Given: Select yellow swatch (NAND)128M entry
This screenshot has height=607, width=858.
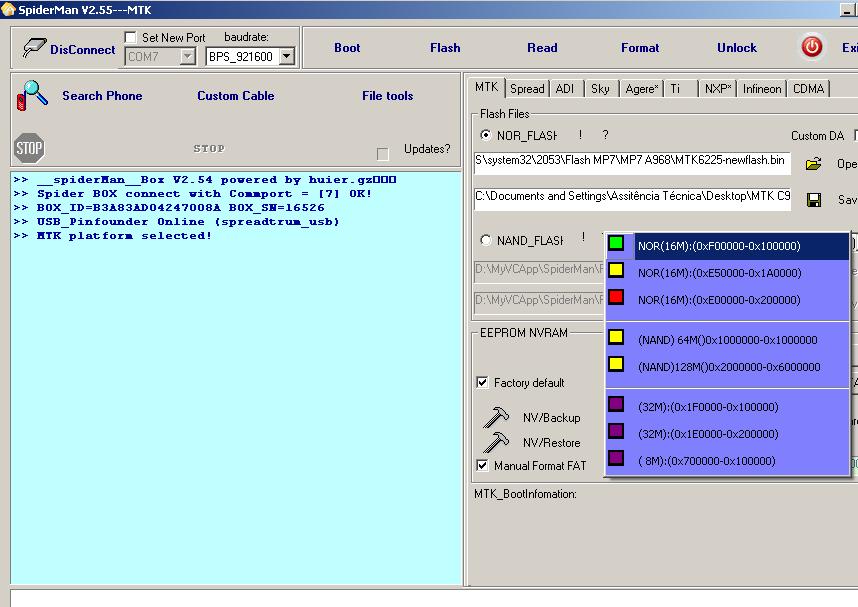Looking at the screenshot, I should pyautogui.click(x=616, y=363).
